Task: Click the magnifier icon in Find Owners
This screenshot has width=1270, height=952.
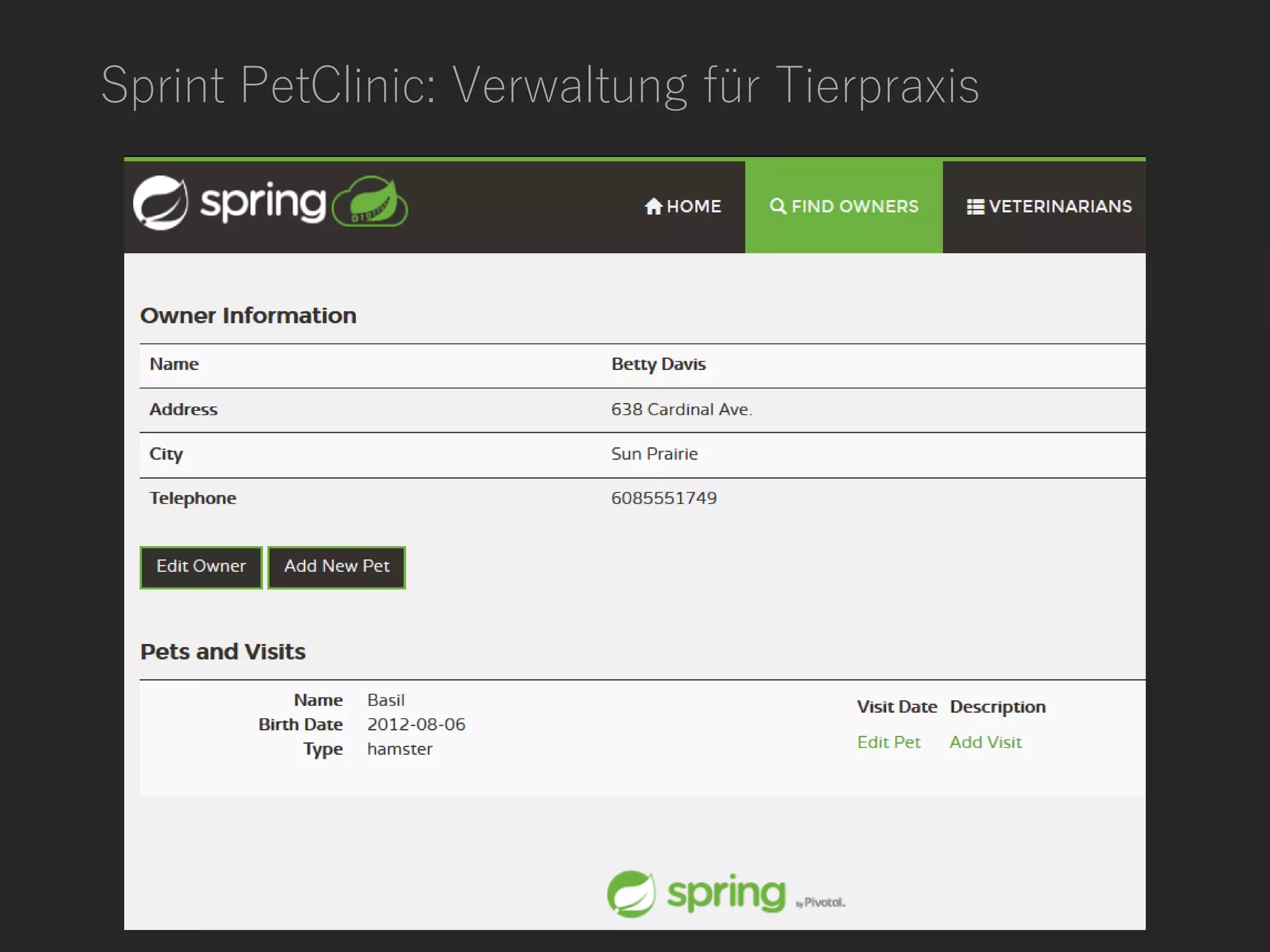Action: click(x=778, y=206)
